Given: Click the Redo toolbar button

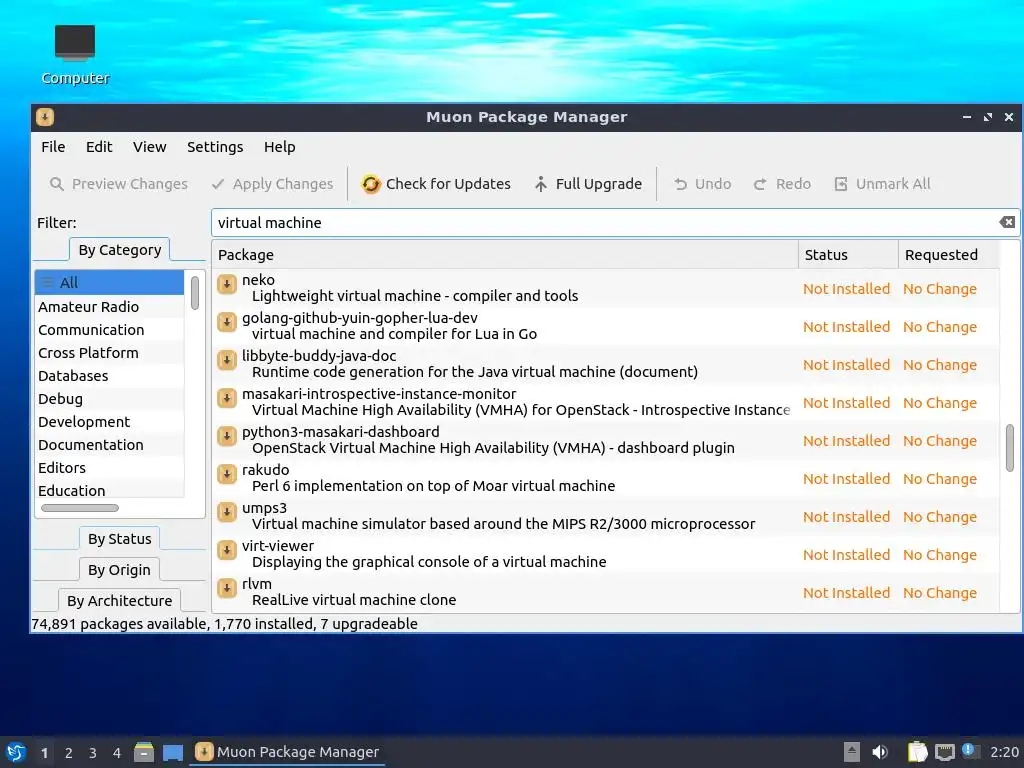Looking at the screenshot, I should pyautogui.click(x=782, y=184).
